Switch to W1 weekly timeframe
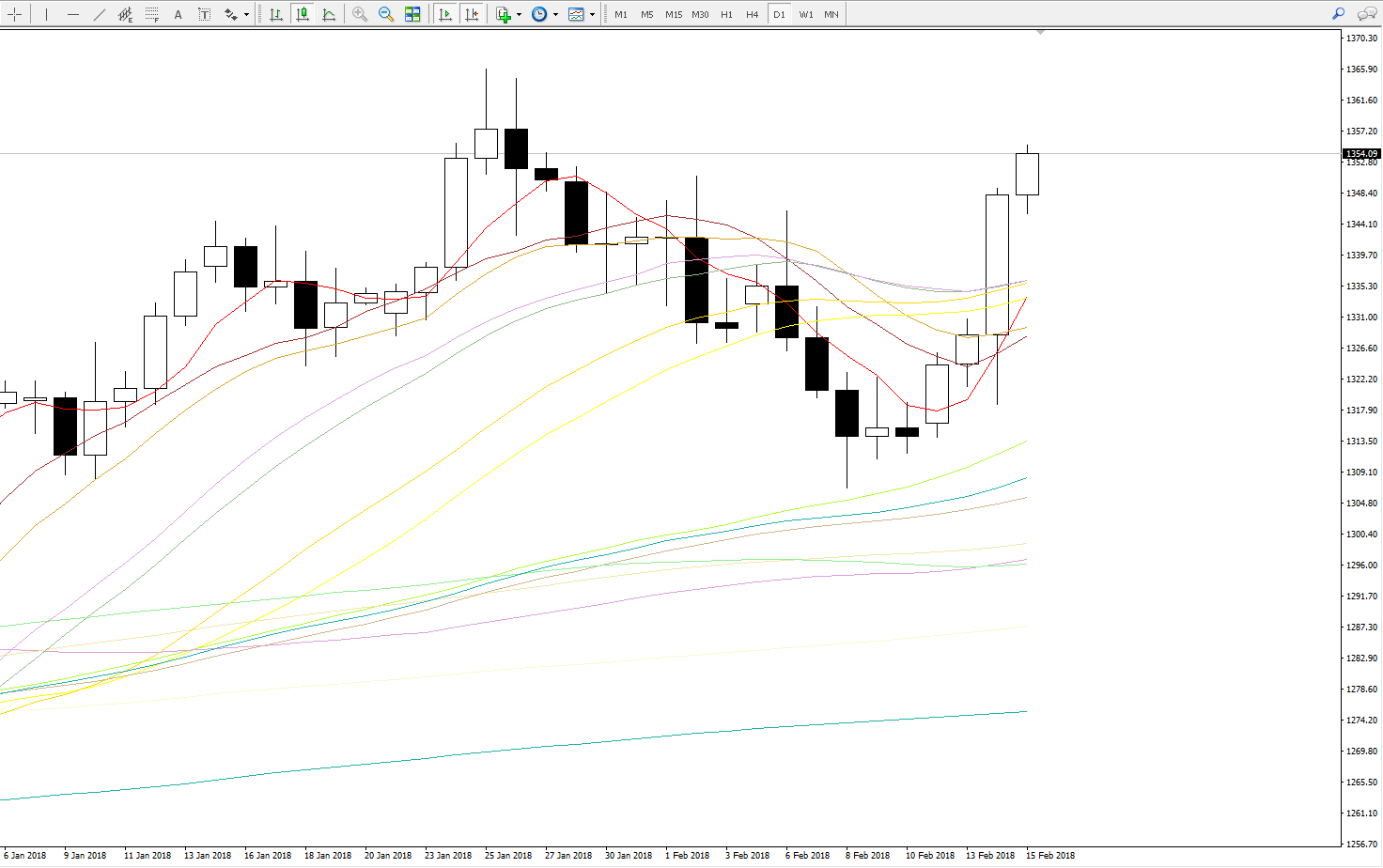 click(x=806, y=14)
